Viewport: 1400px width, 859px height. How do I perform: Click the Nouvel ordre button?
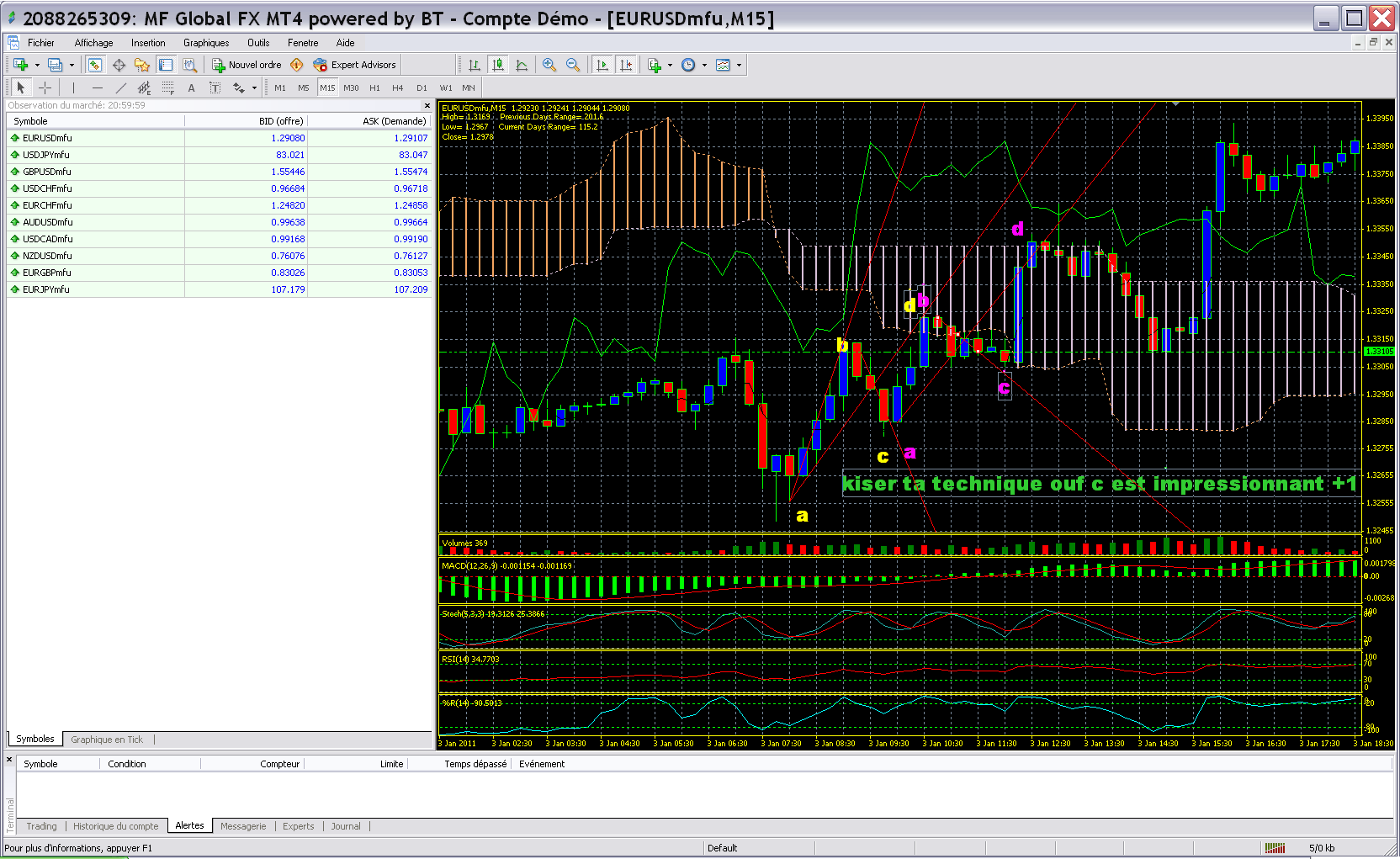[x=247, y=65]
